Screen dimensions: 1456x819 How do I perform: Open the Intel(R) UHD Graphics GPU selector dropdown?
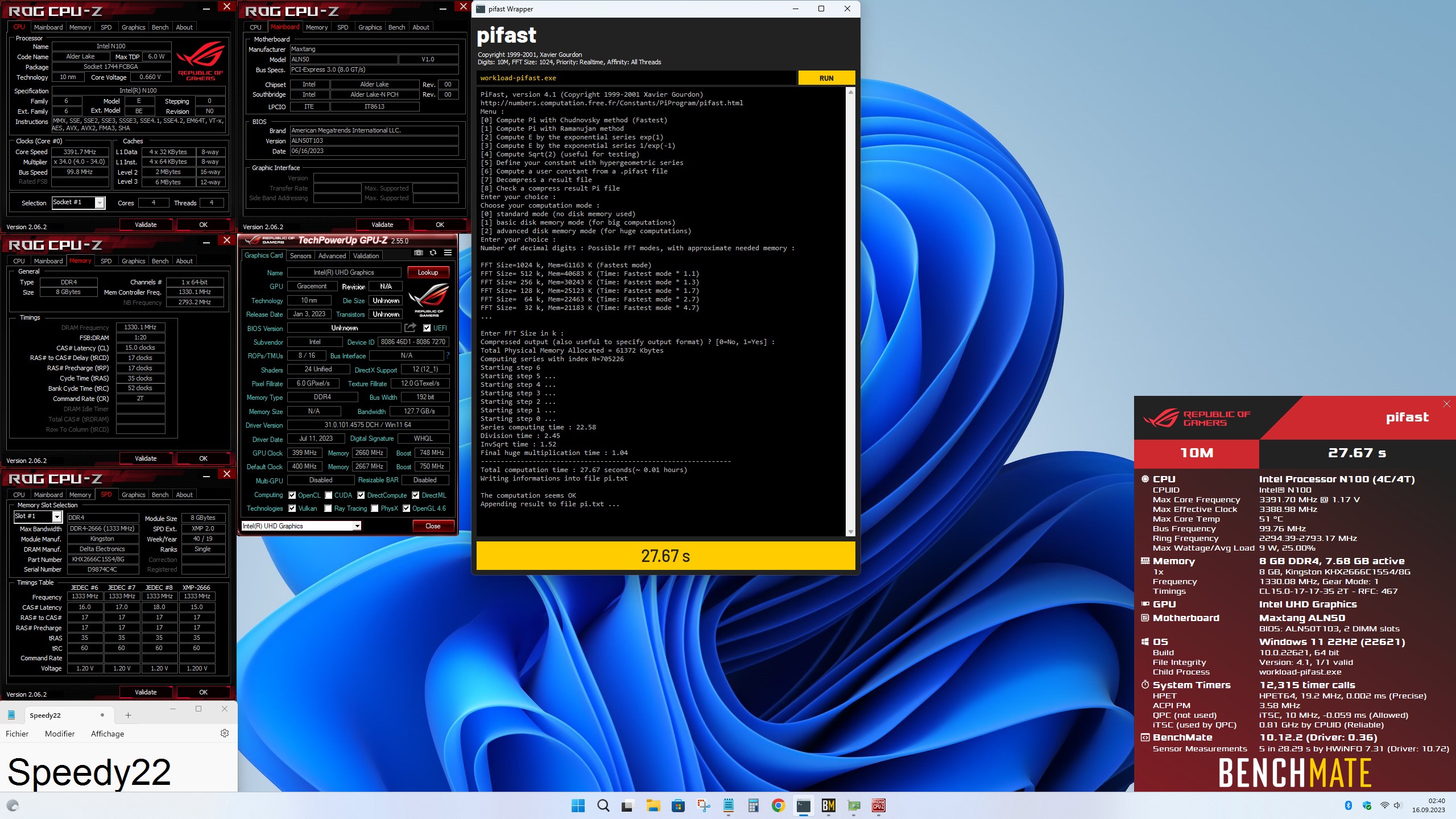(x=301, y=526)
